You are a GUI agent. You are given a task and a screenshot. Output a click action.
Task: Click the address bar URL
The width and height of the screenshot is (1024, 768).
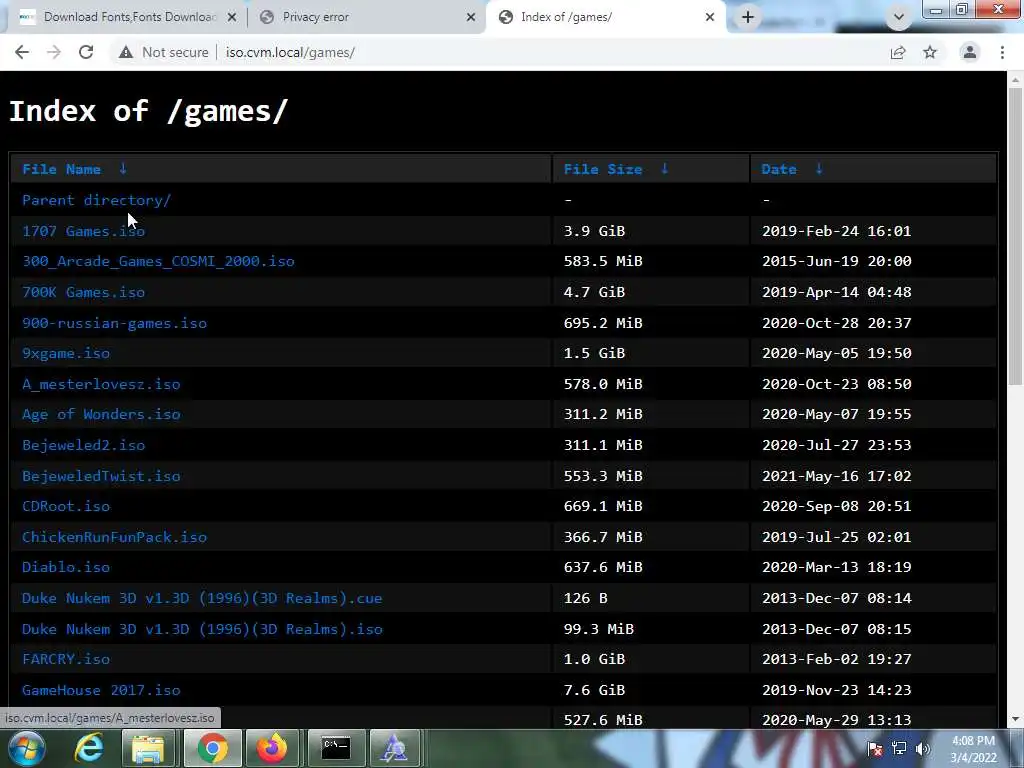pyautogui.click(x=290, y=52)
